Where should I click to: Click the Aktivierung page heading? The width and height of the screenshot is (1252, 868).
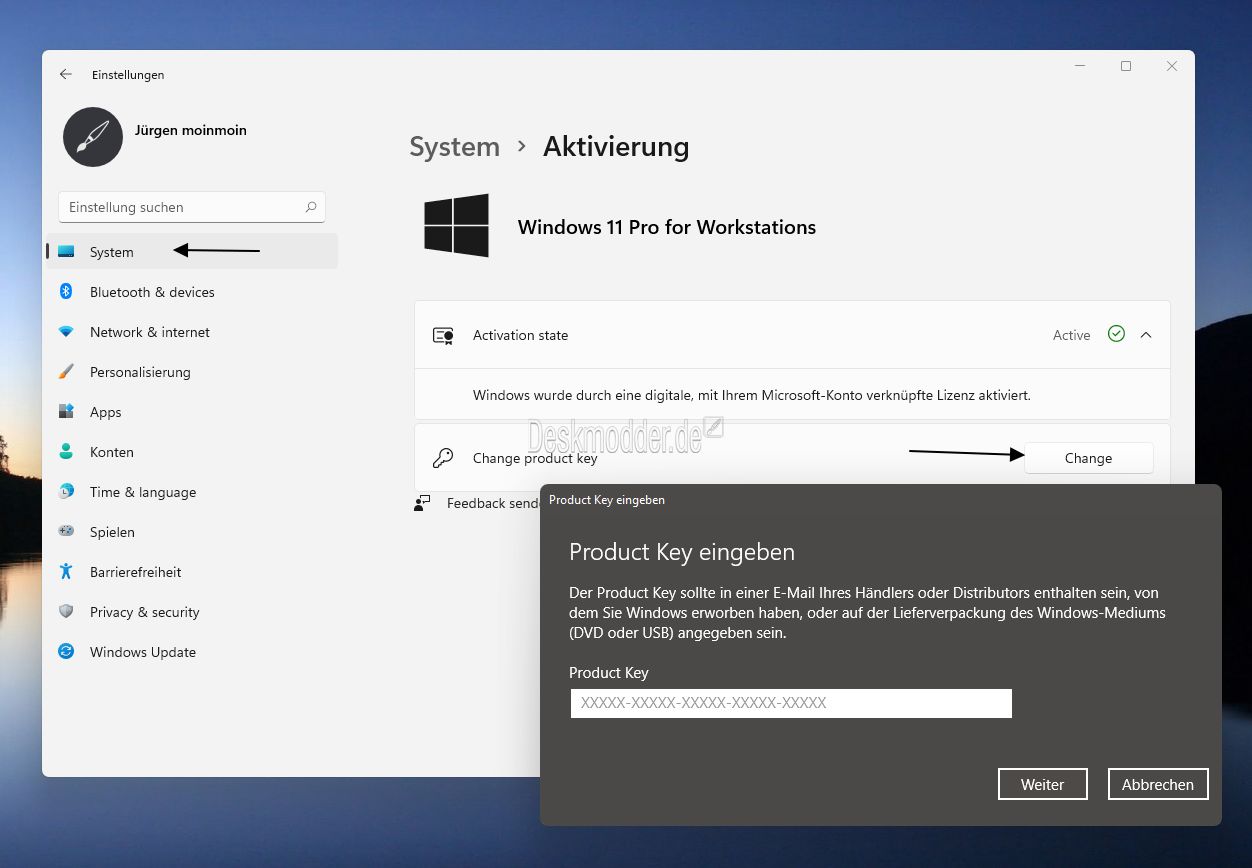click(616, 147)
